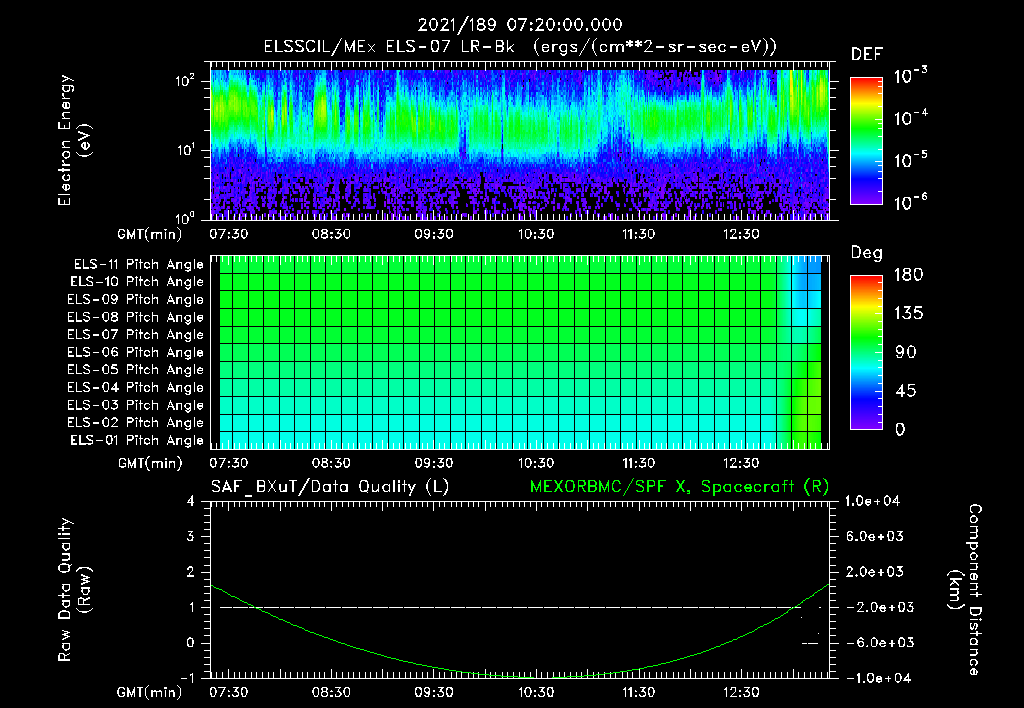Click the "ELS-01 Pitch Angle" row label
The image size is (1024, 708).
pos(137,440)
